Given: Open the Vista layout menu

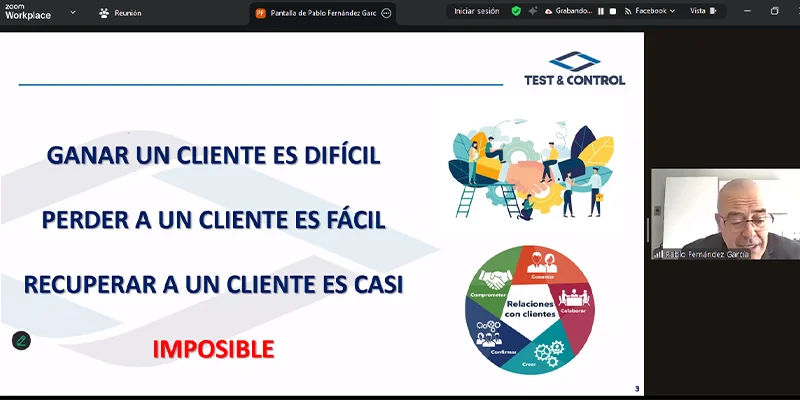Looking at the screenshot, I should pos(702,11).
